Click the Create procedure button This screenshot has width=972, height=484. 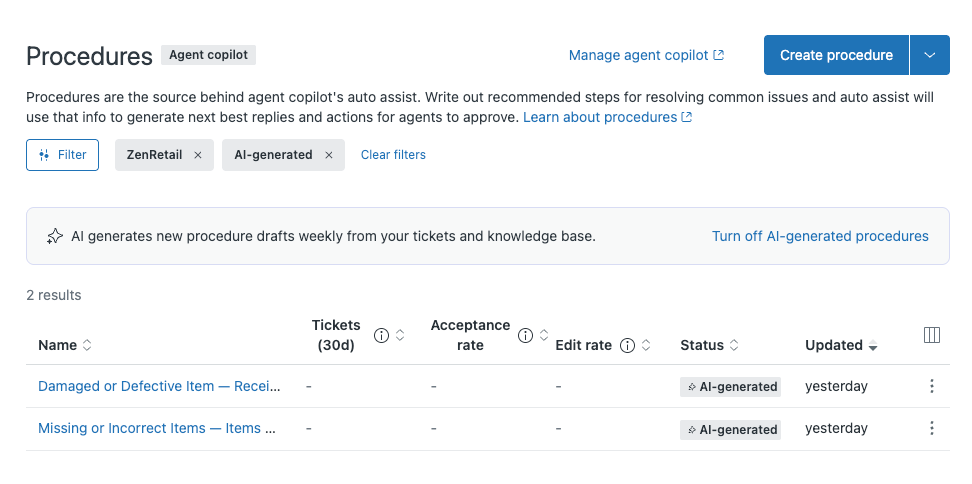point(836,55)
